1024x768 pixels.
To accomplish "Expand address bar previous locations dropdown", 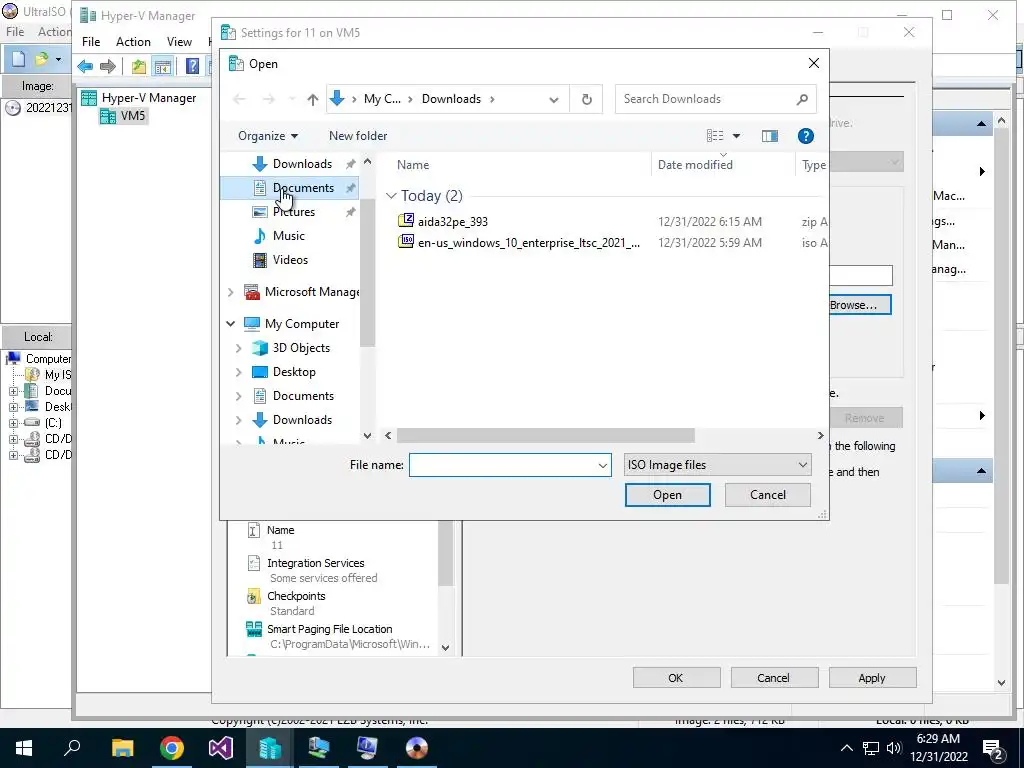I will tap(554, 99).
